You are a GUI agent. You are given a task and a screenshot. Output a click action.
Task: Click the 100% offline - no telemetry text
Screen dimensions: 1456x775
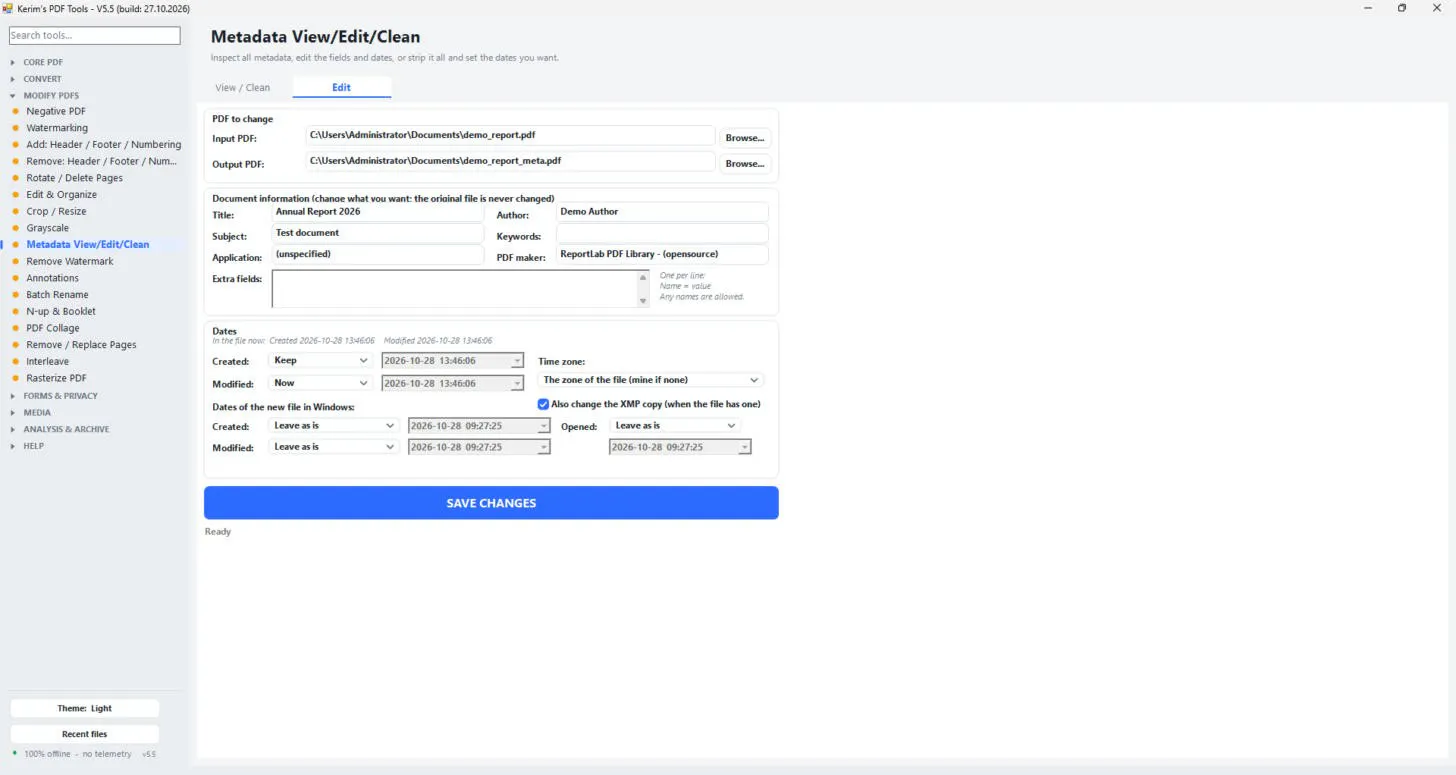[x=78, y=754]
